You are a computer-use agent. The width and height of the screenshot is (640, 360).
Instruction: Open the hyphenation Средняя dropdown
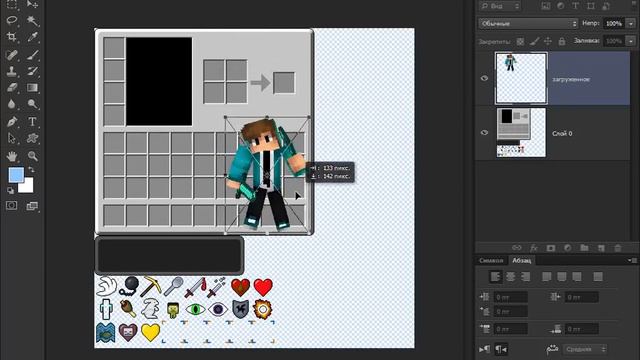[x=584, y=349]
